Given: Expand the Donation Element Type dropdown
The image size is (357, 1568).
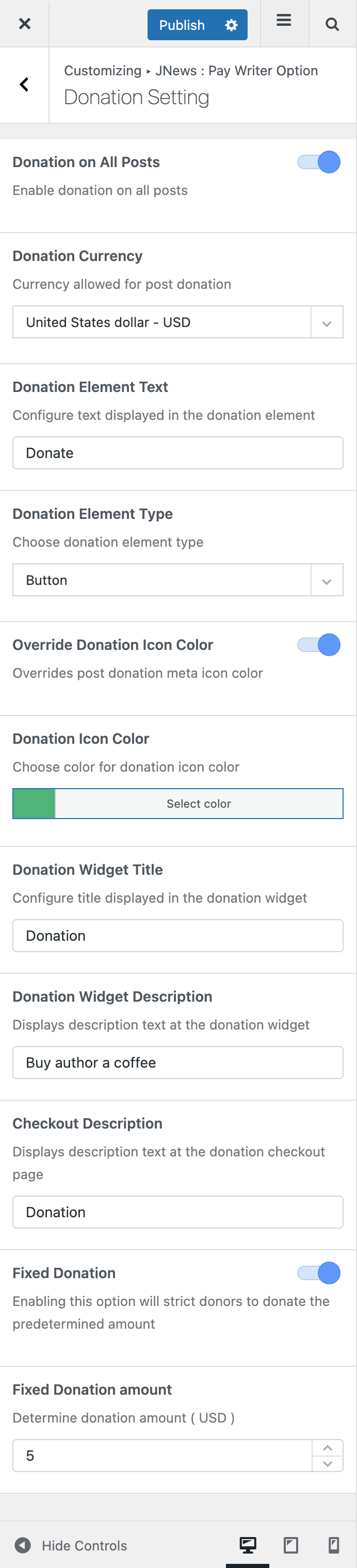Looking at the screenshot, I should coord(327,581).
